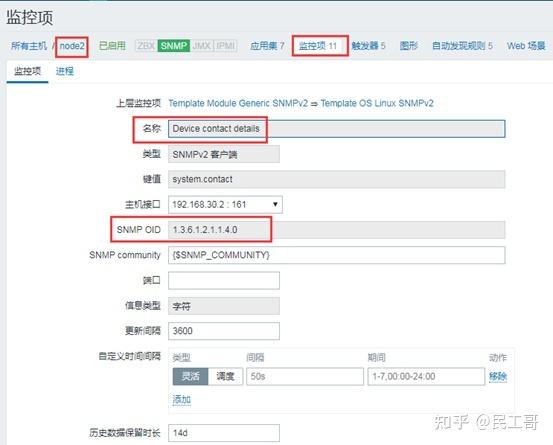Image resolution: width=553 pixels, height=445 pixels.
Task: Open the 图形 link
Action: (409, 46)
